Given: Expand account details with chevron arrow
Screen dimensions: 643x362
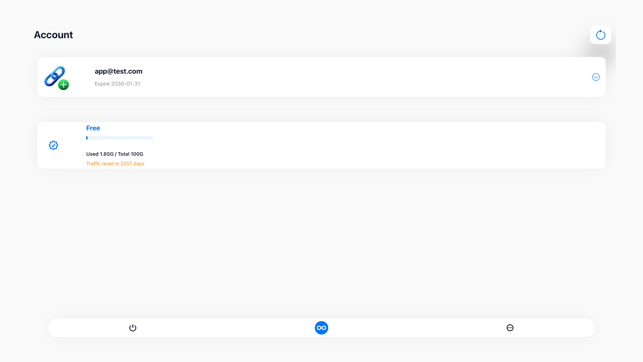Looking at the screenshot, I should pos(596,77).
